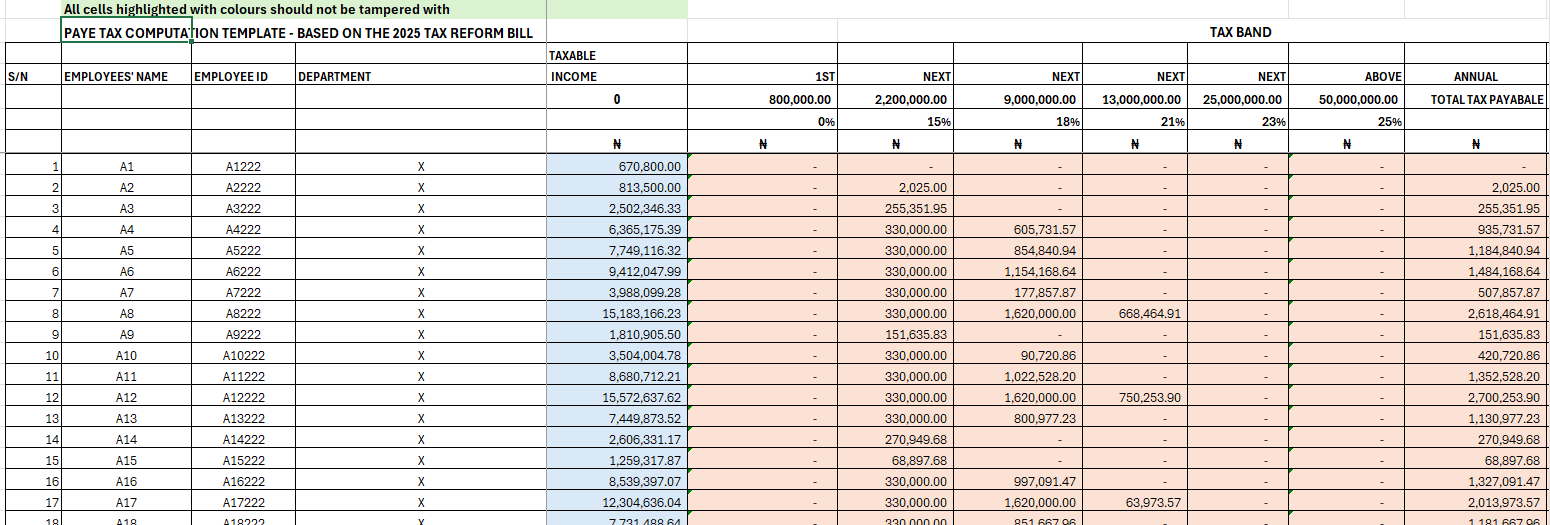
Task: Click the 1ST tax band header
Action: (x=762, y=76)
